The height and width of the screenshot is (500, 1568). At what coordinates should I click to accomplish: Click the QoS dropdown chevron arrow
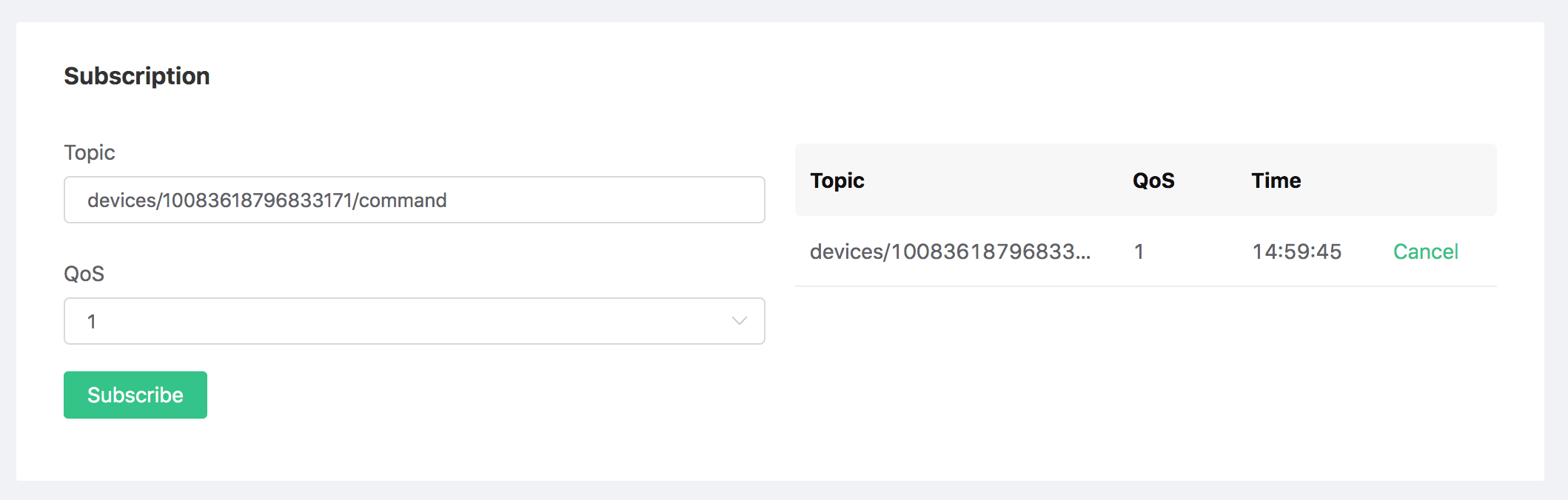(x=739, y=321)
